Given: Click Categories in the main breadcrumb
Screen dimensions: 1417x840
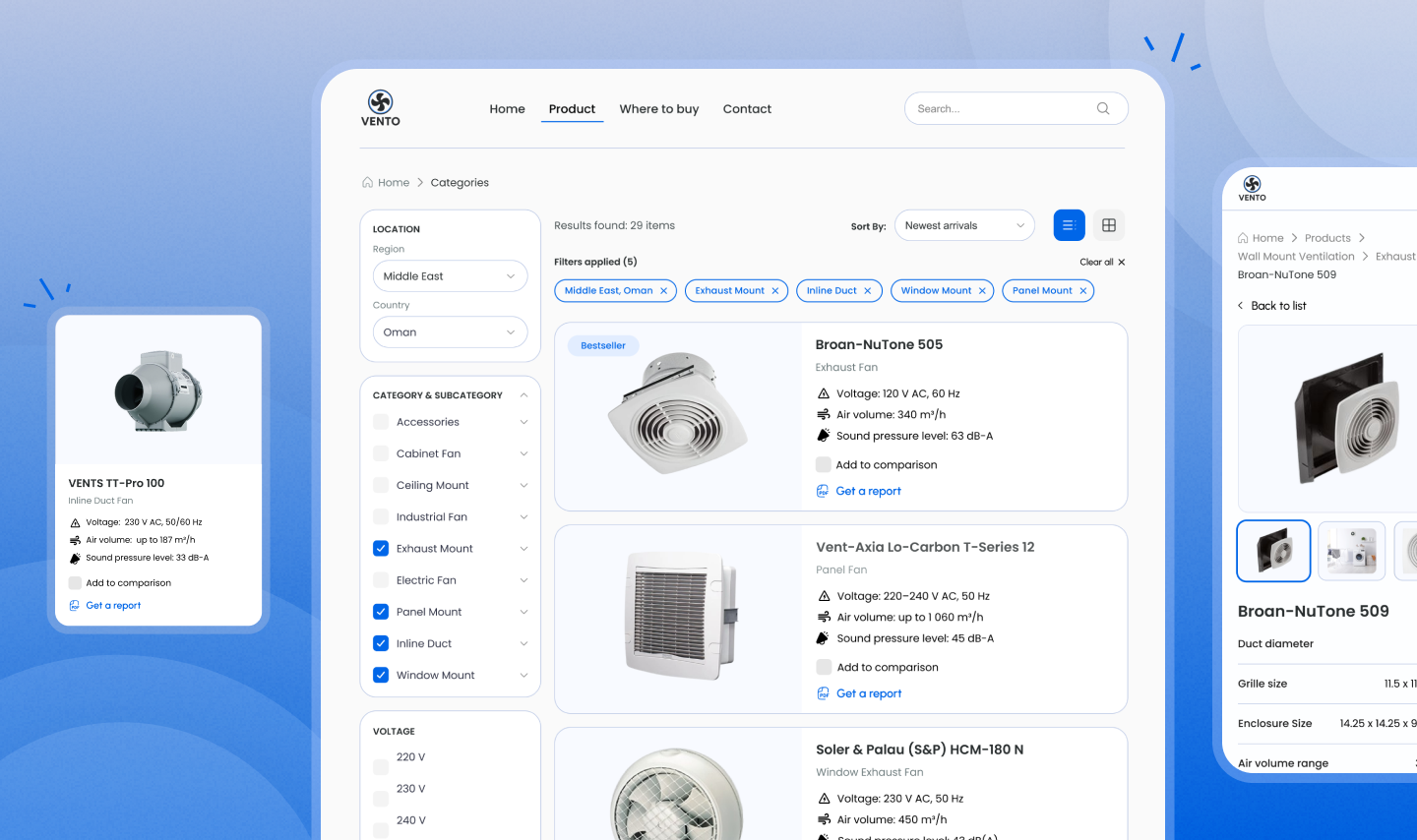Looking at the screenshot, I should click(x=460, y=183).
